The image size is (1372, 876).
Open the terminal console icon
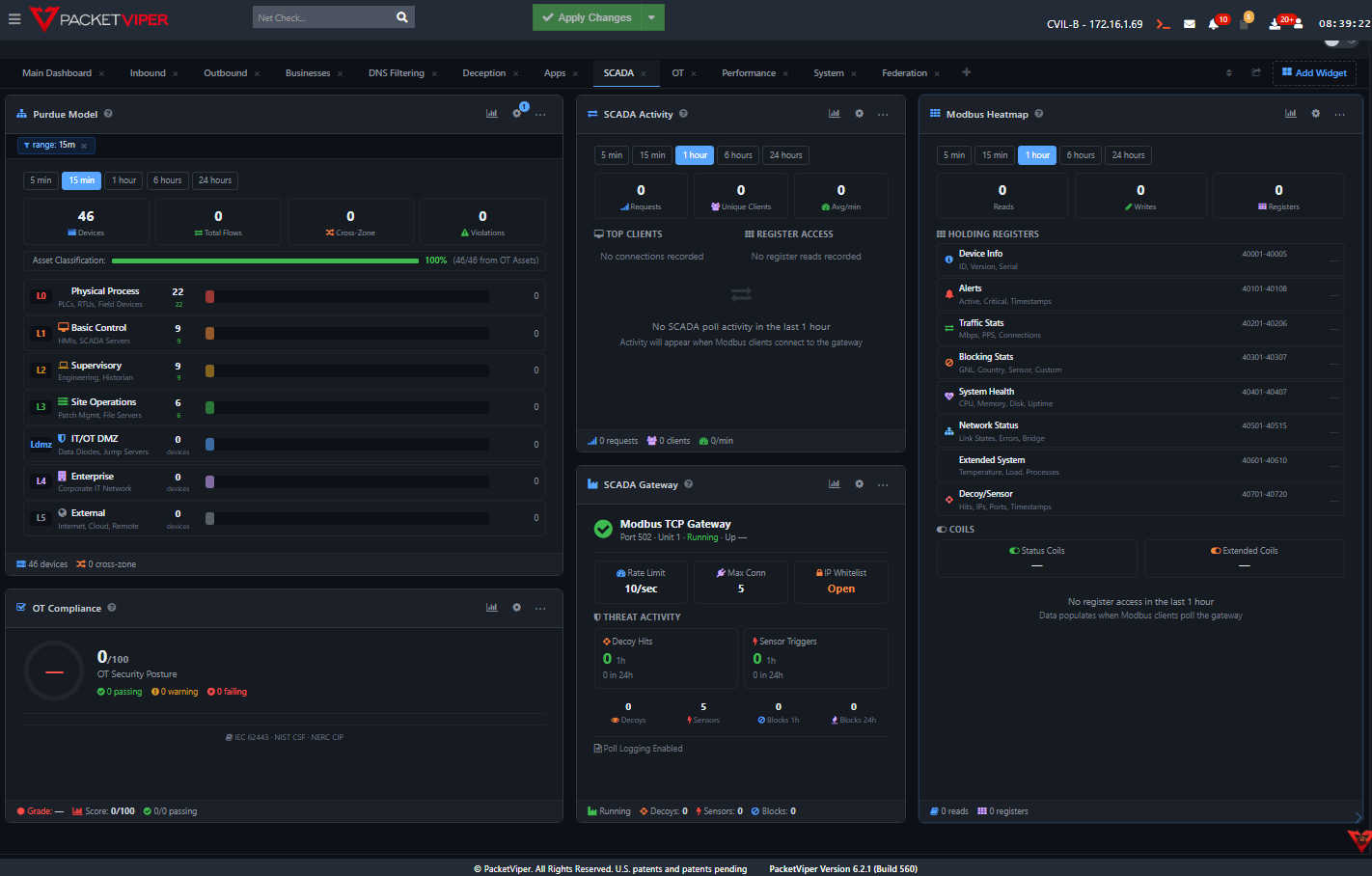(x=1164, y=24)
